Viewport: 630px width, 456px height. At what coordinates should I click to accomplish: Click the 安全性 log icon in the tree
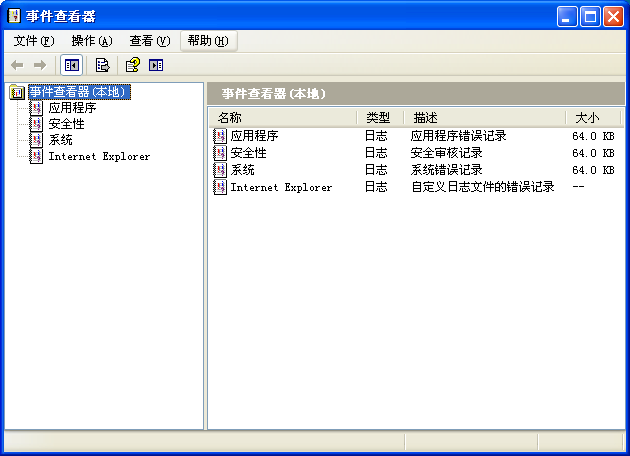tap(37, 124)
